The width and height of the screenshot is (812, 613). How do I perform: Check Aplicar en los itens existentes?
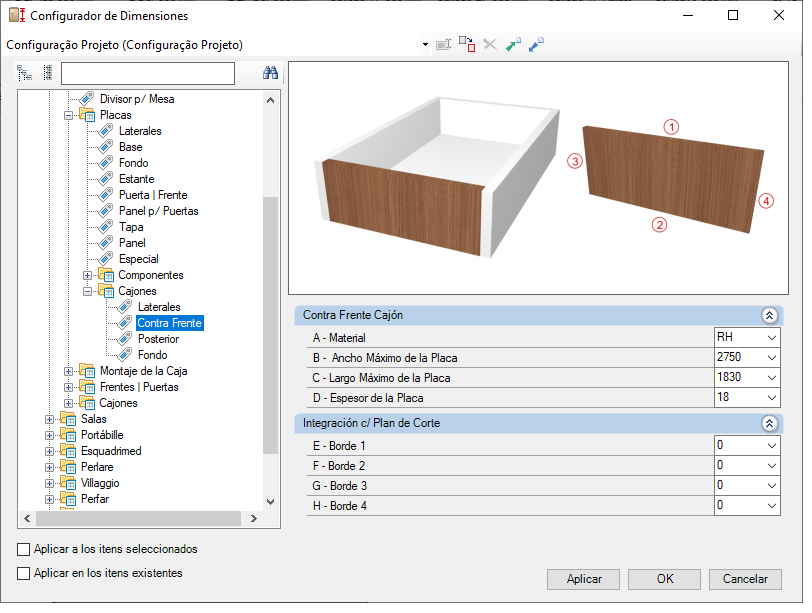(x=23, y=574)
